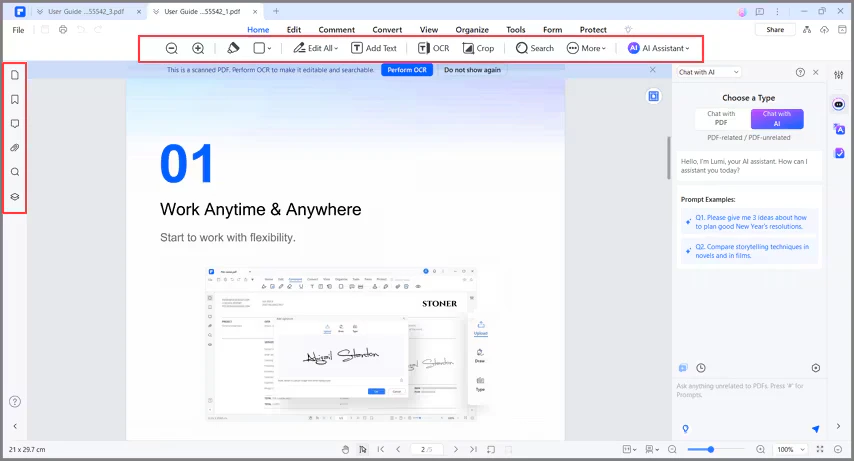Enable the hand pan tool in status bar

point(345,450)
